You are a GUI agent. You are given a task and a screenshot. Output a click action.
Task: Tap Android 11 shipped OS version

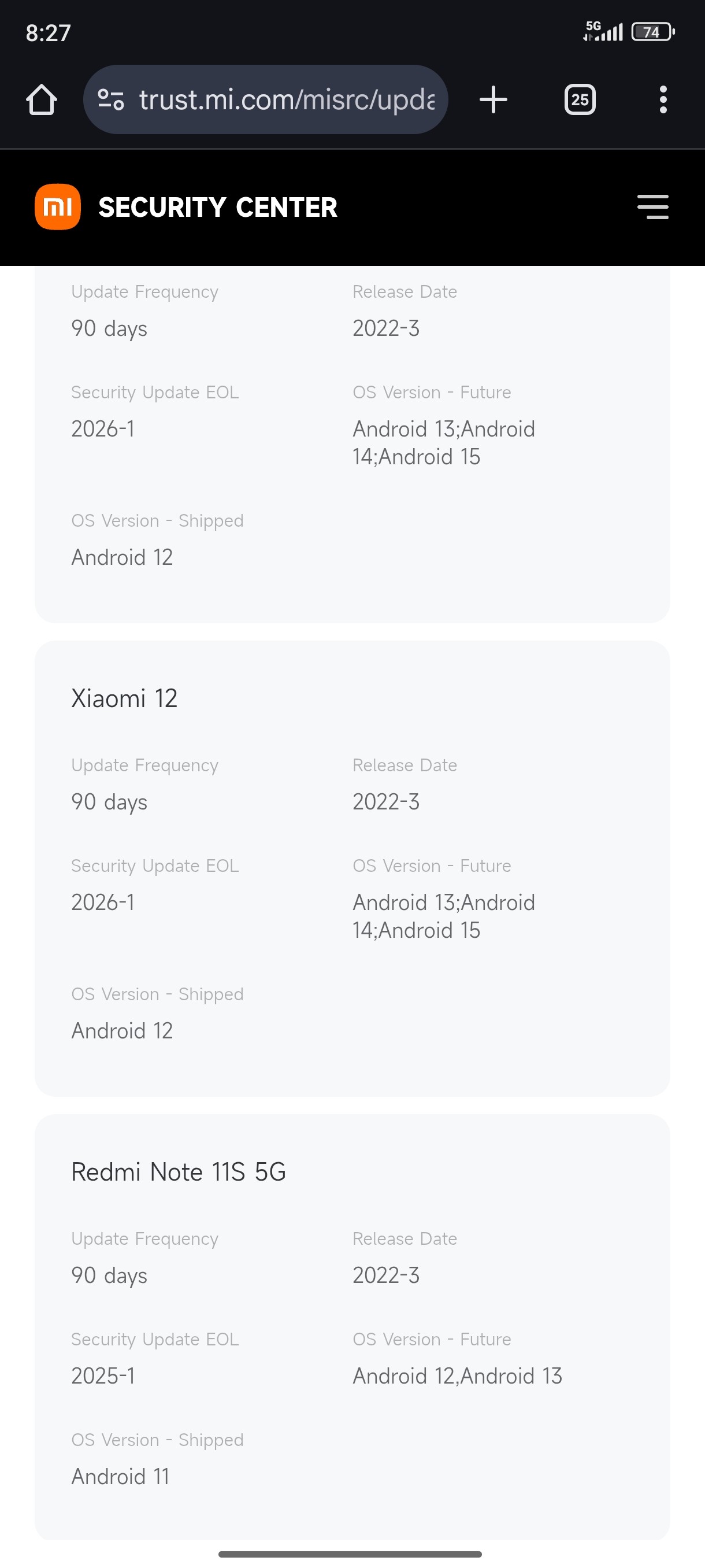[120, 1477]
